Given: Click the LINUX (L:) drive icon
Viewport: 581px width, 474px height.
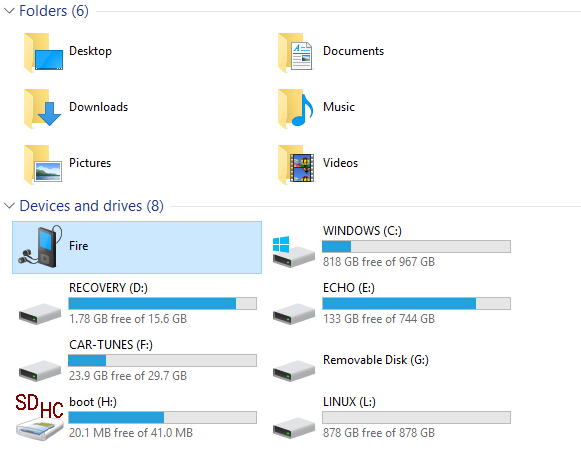Looking at the screenshot, I should coord(294,428).
